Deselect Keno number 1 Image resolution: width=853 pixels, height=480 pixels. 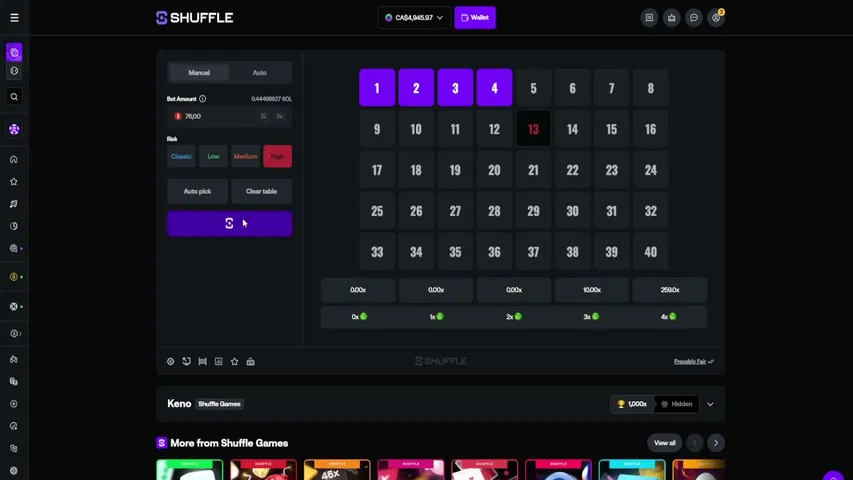pyautogui.click(x=377, y=88)
